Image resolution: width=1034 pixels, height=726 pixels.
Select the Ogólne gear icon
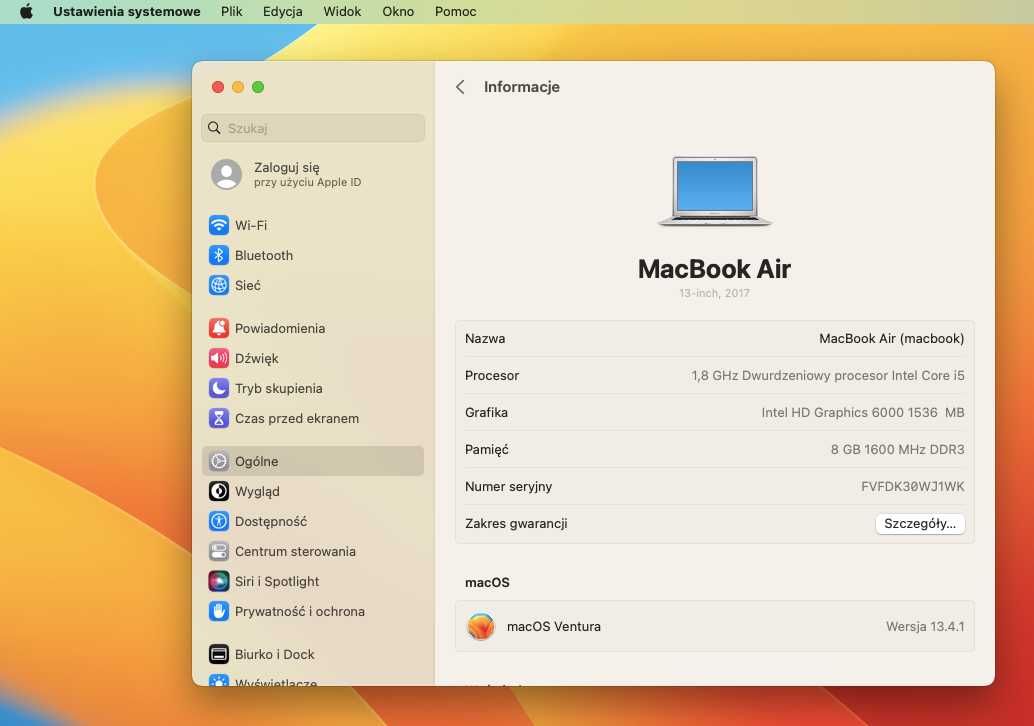pos(219,462)
